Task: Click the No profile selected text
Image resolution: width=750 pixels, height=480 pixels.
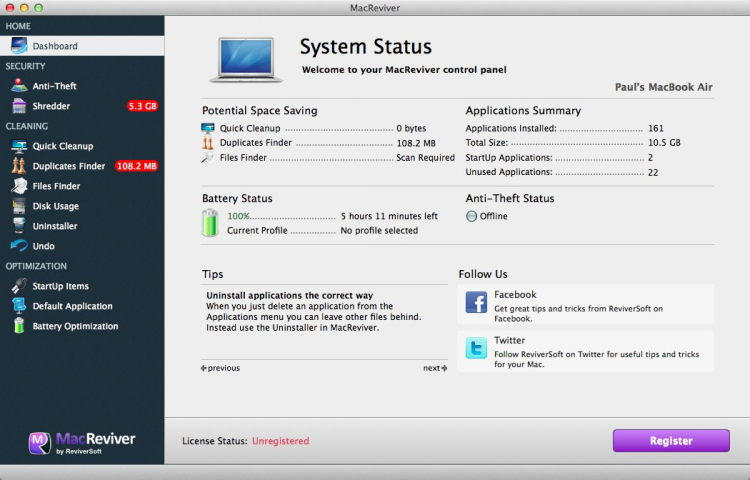Action: [x=379, y=230]
